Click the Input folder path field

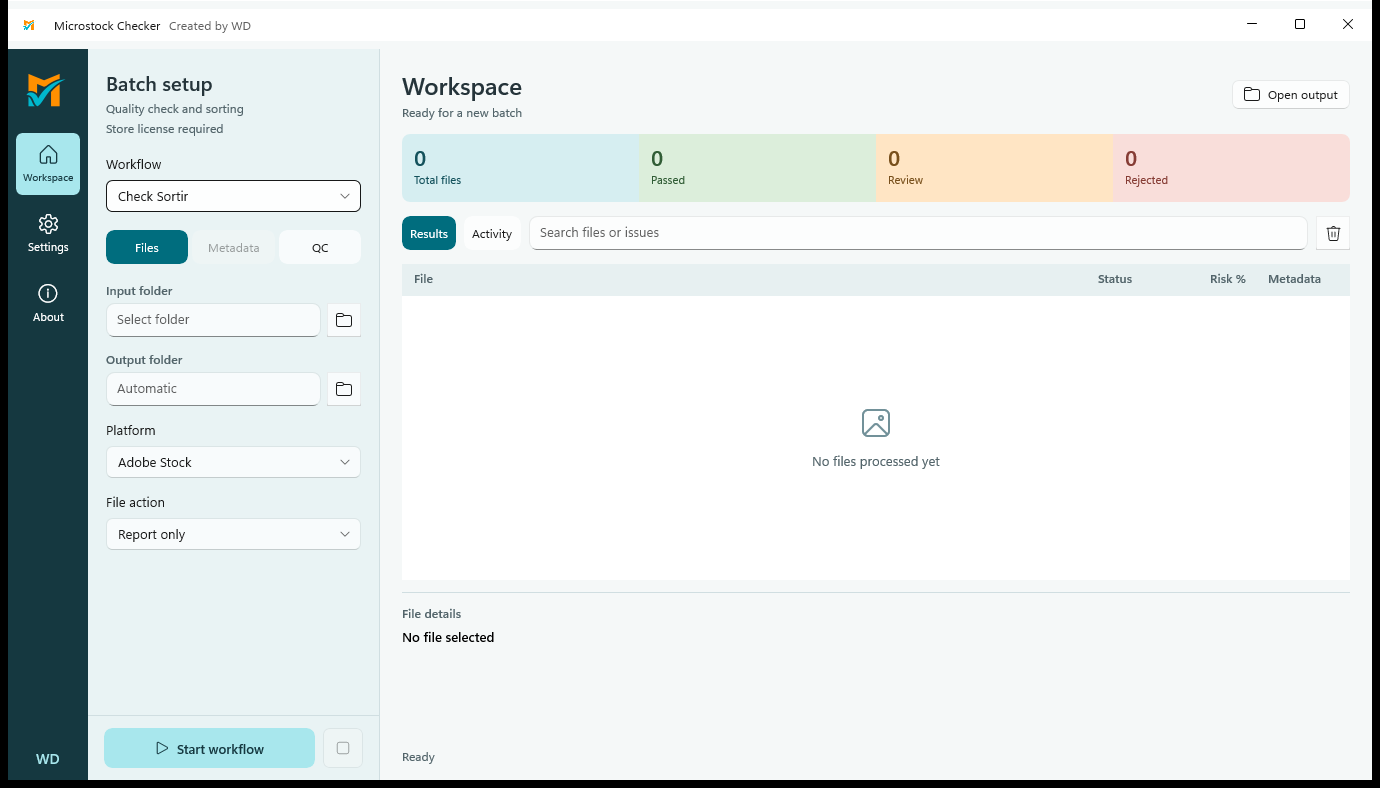pyautogui.click(x=213, y=320)
